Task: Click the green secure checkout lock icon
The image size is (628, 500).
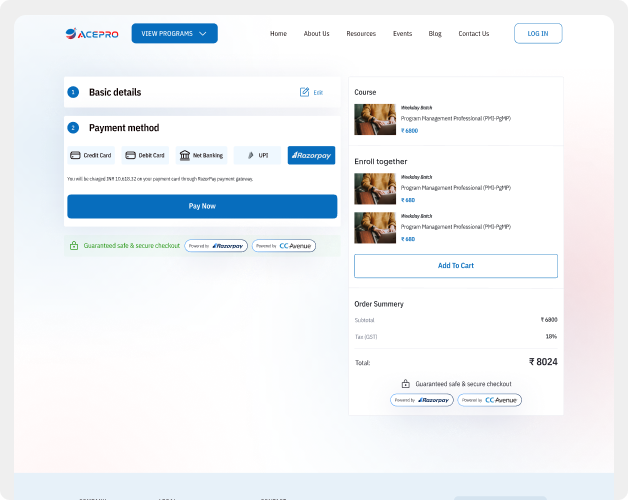Action: (74, 245)
